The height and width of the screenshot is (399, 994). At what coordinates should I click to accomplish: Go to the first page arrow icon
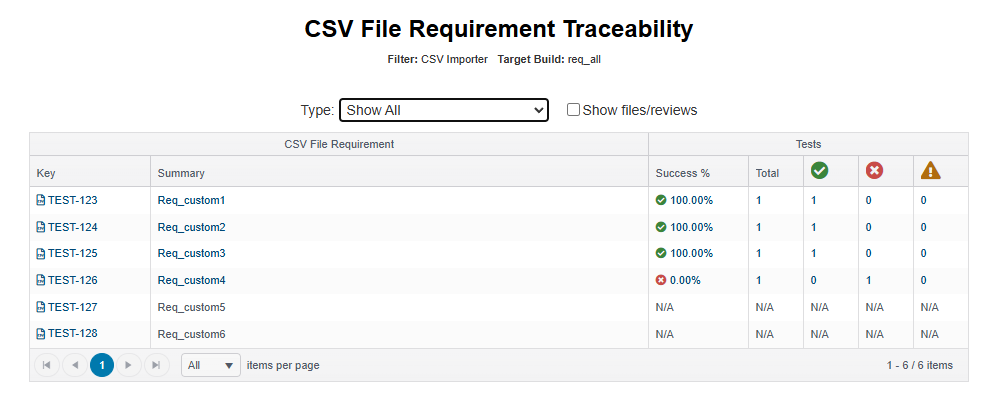[x=46, y=365]
